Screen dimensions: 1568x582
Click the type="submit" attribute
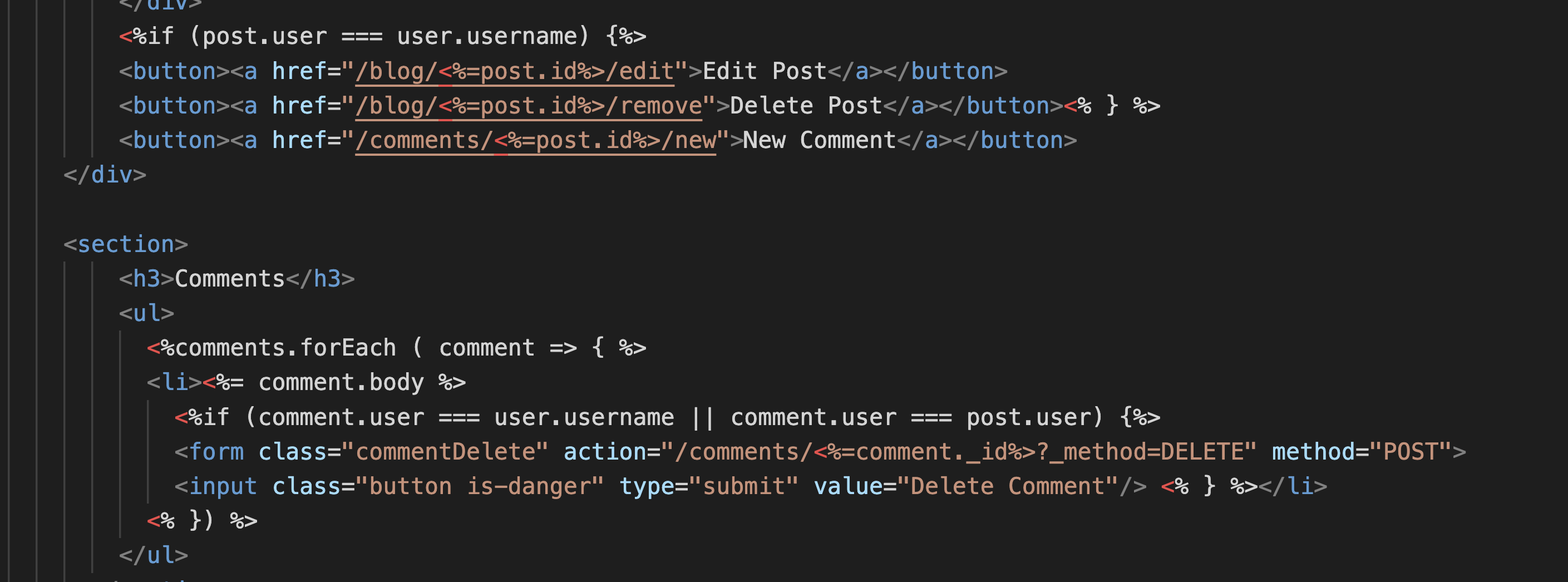(708, 486)
